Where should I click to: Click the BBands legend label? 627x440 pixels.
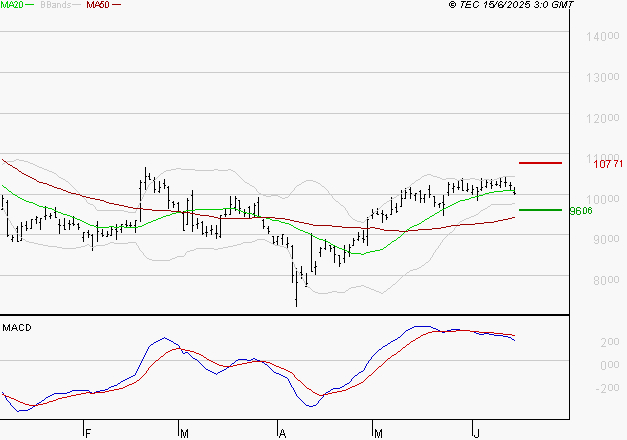(x=56, y=5)
